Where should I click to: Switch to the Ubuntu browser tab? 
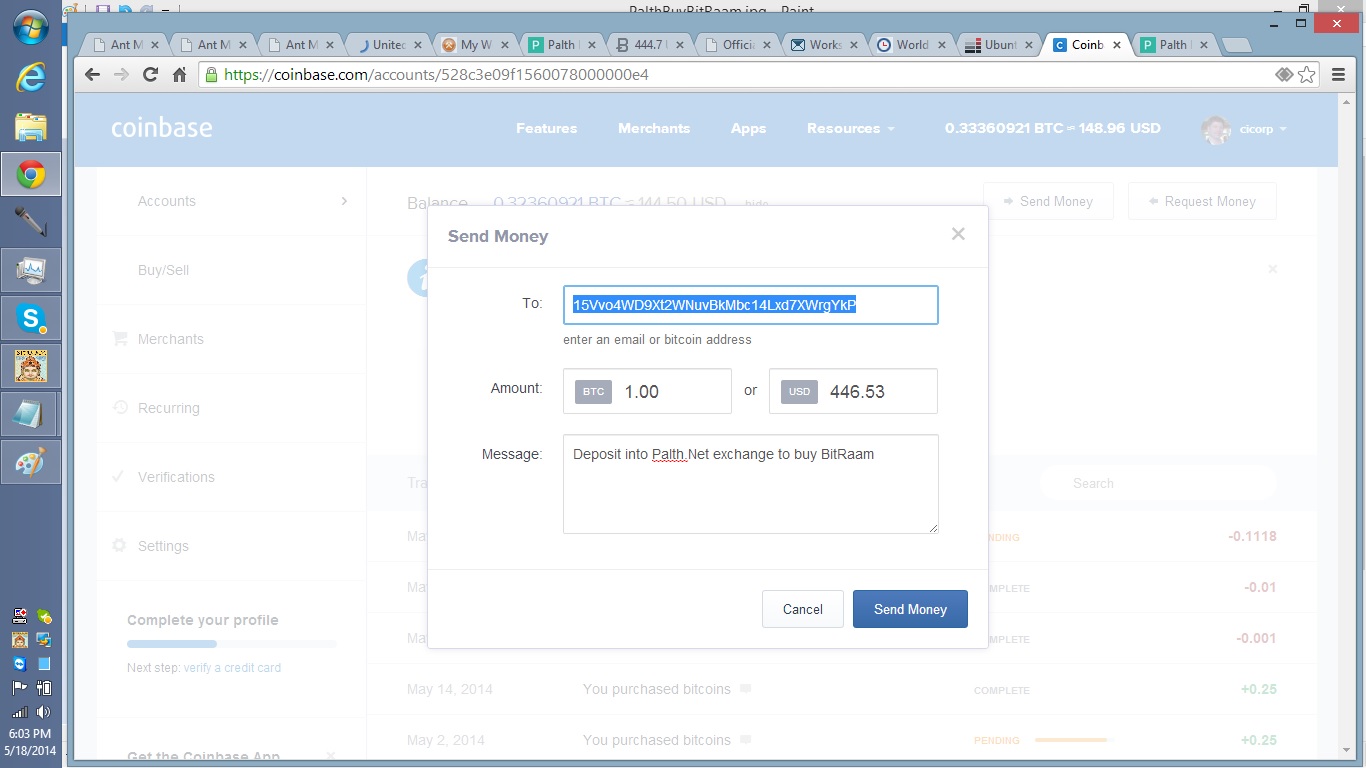coord(1000,45)
